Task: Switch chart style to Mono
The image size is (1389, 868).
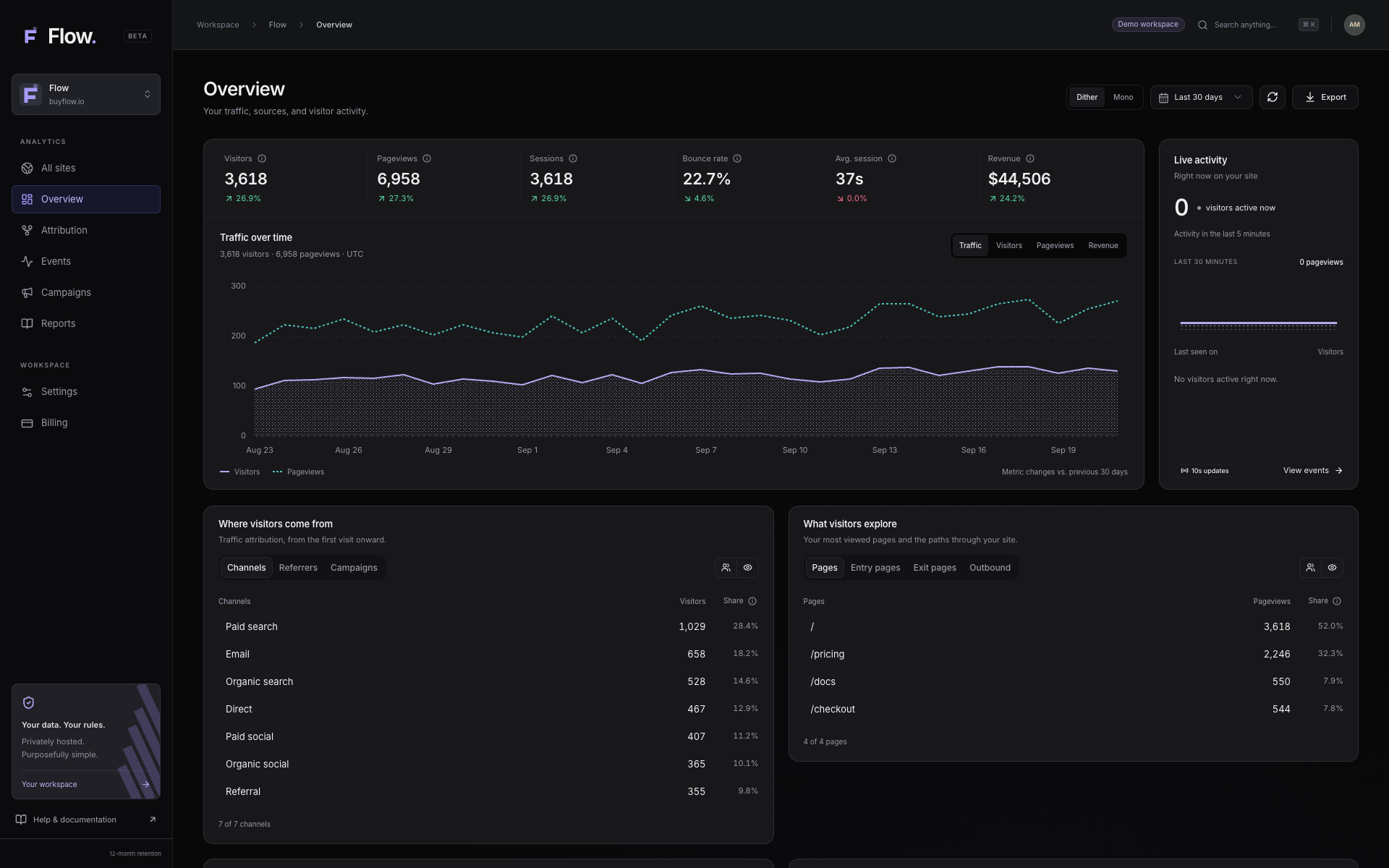Action: click(1123, 97)
